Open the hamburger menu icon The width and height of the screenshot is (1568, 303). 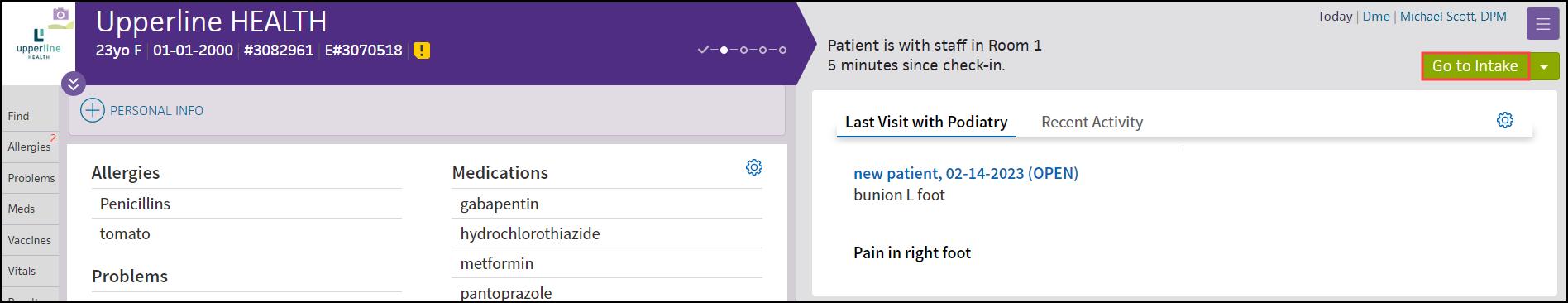click(1542, 24)
